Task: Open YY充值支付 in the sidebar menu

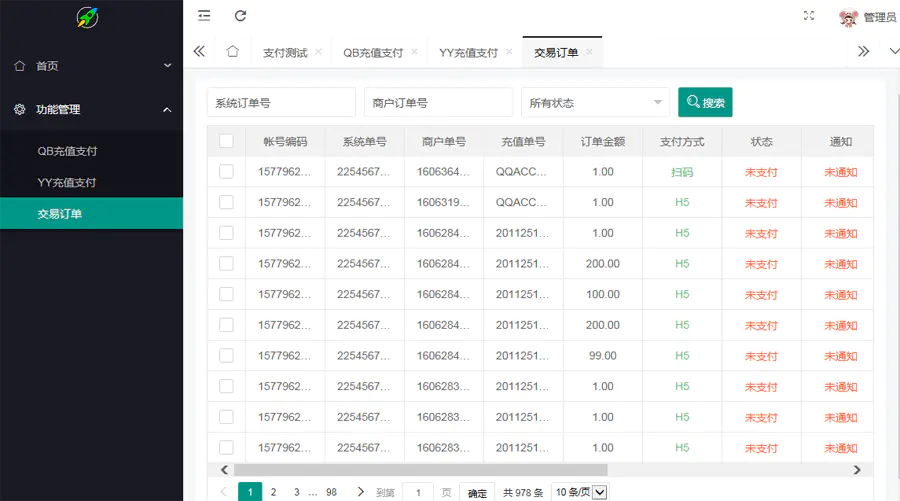Action: click(x=67, y=183)
